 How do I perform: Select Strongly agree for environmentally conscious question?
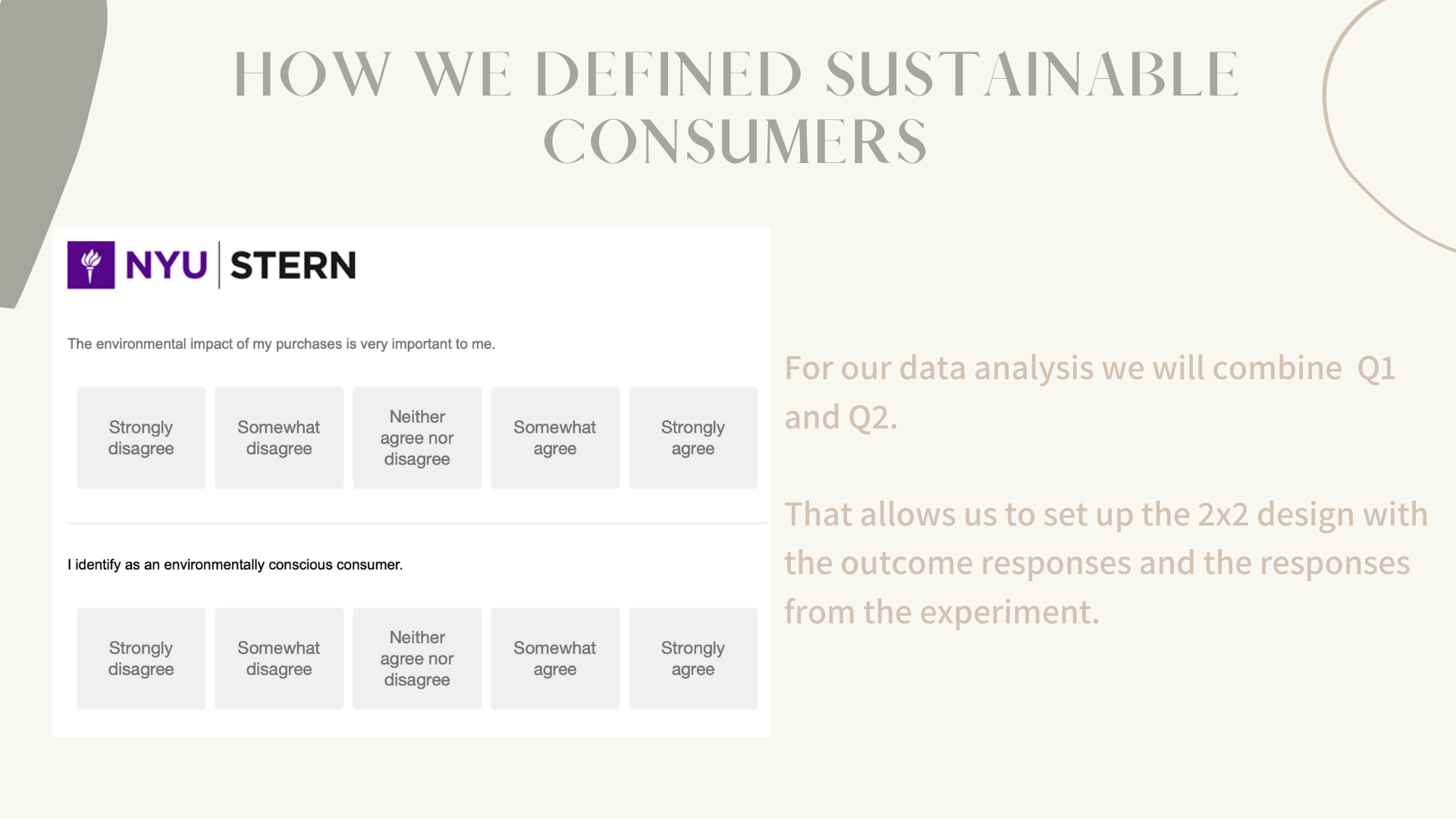pos(693,658)
